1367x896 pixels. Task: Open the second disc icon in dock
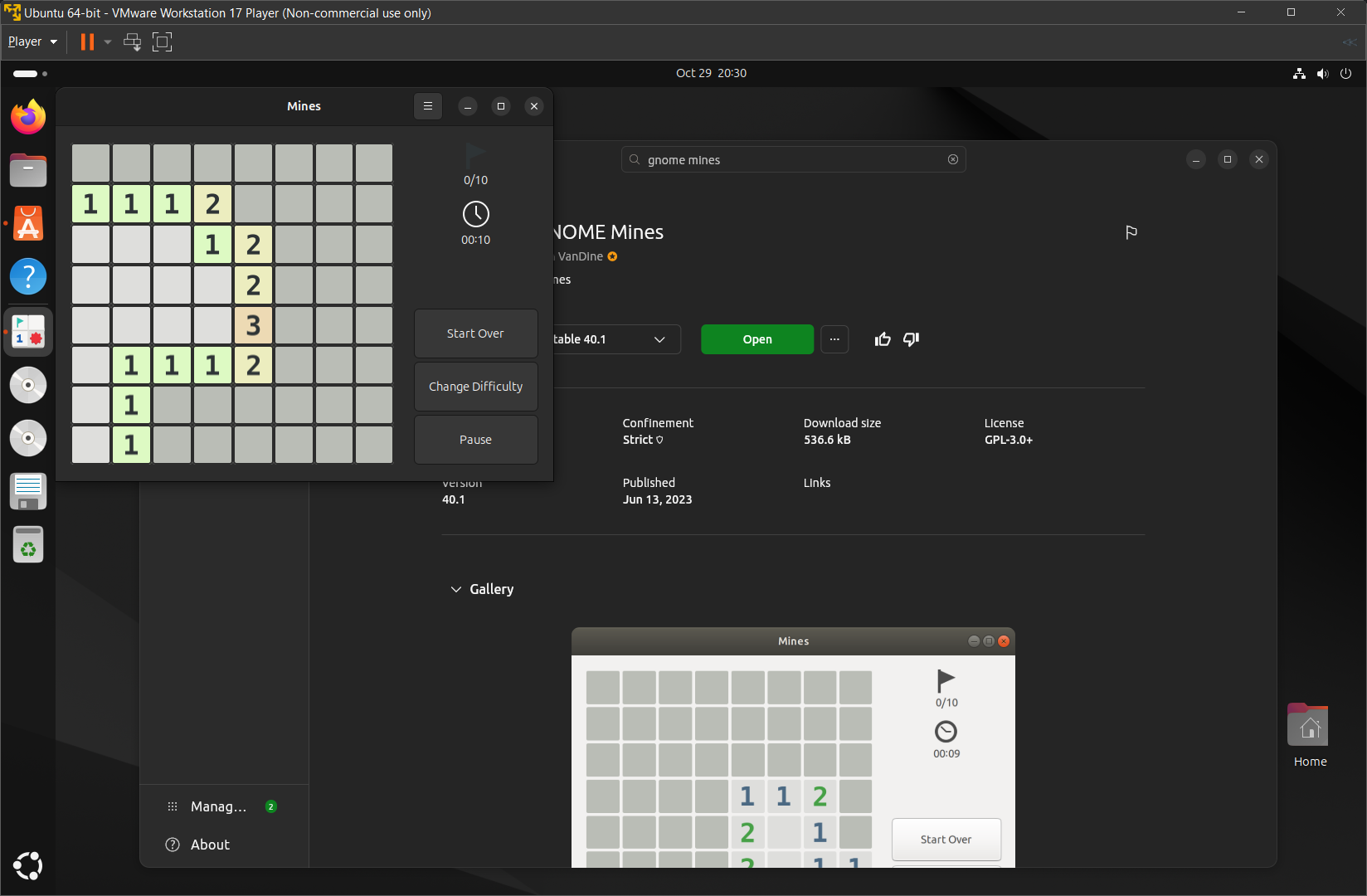point(28,438)
